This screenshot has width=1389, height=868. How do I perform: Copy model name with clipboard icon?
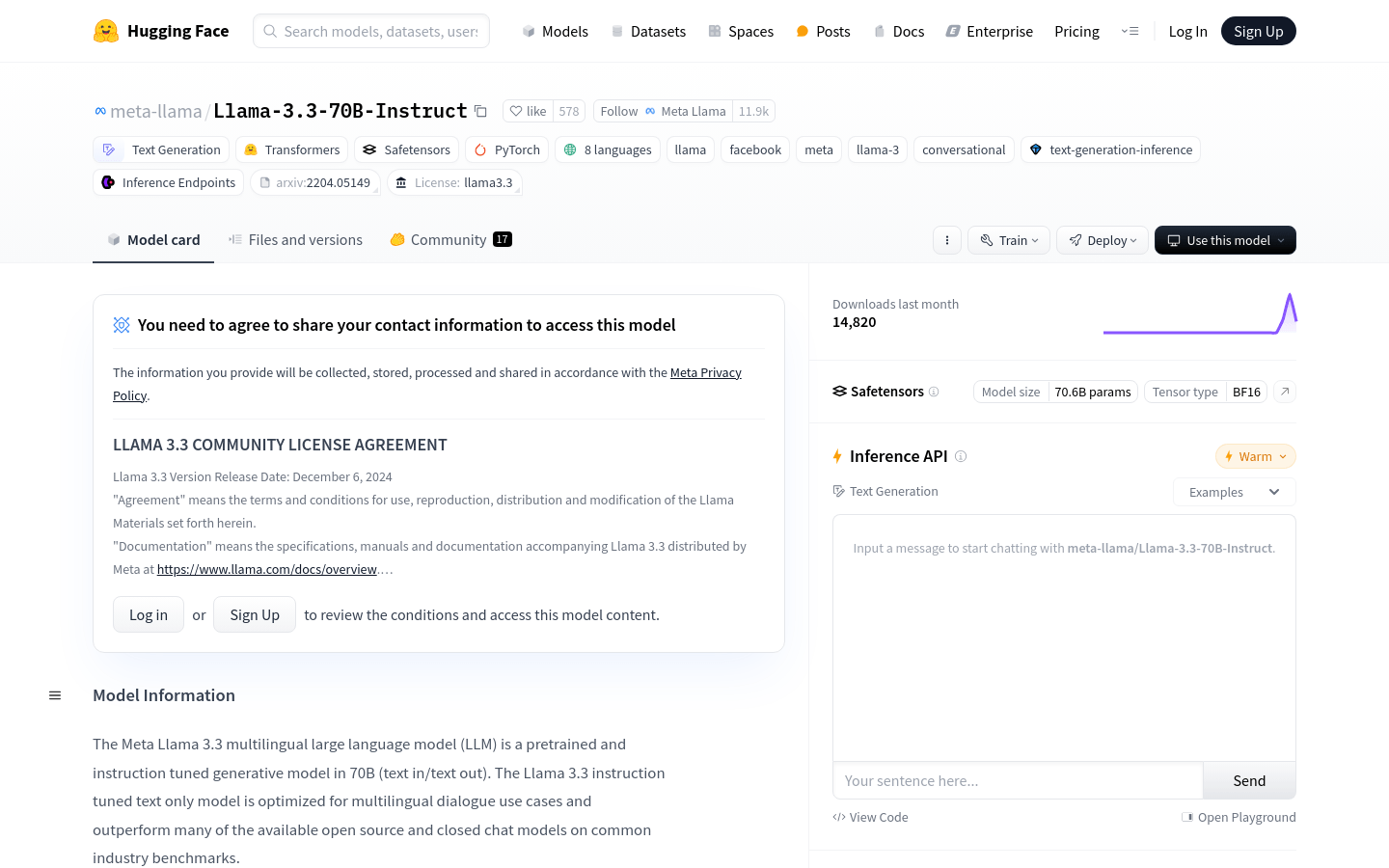click(480, 111)
